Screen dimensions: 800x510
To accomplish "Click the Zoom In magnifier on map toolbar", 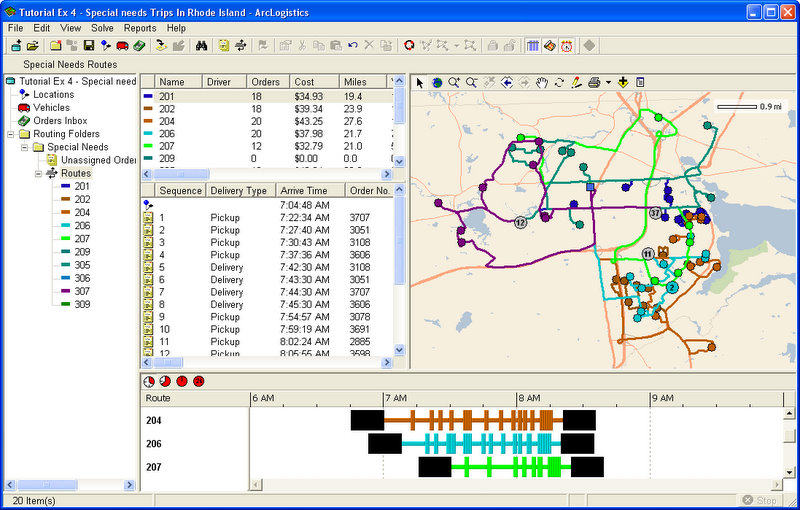I will tap(454, 82).
